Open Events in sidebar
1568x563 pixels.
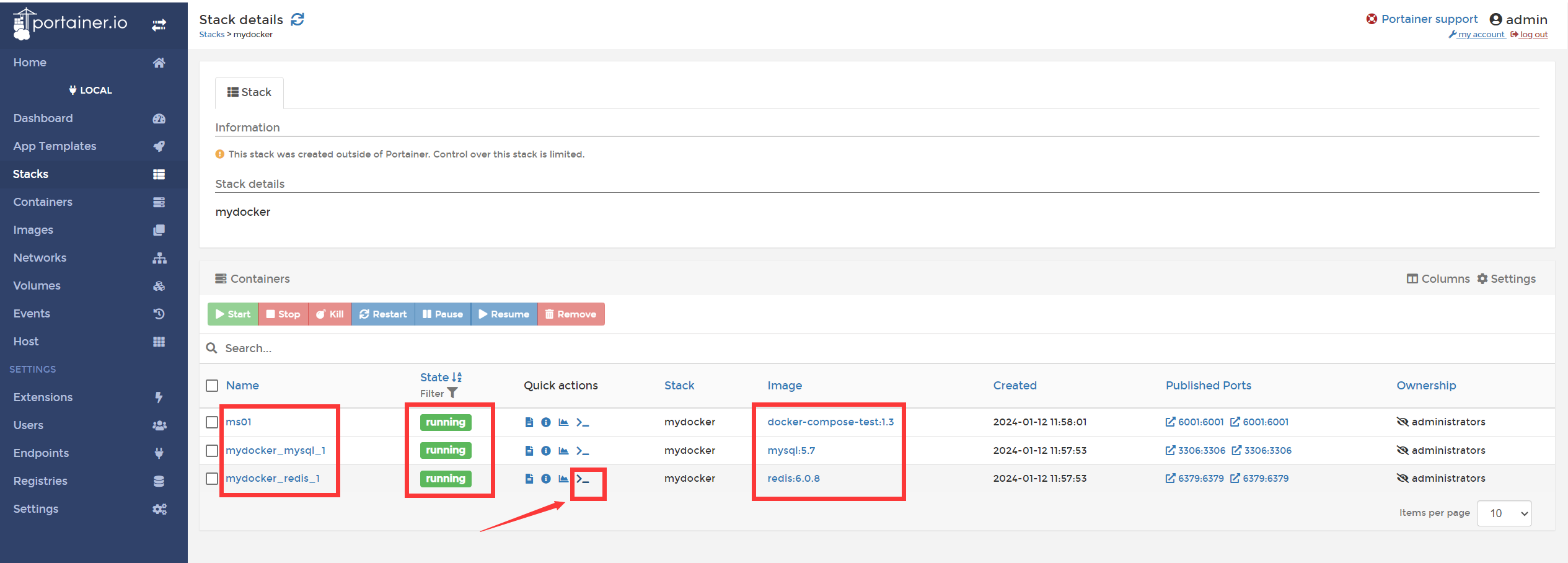(x=94, y=314)
